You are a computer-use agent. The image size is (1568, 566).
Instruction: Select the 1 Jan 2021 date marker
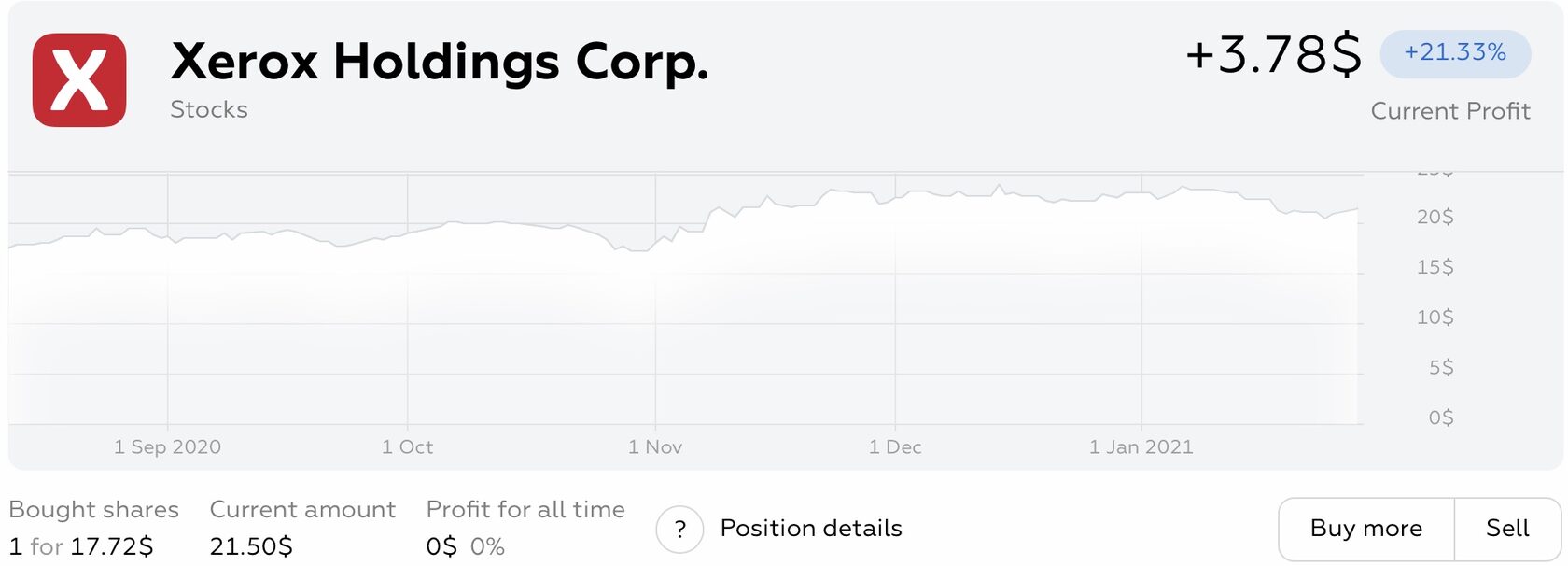(x=1141, y=447)
